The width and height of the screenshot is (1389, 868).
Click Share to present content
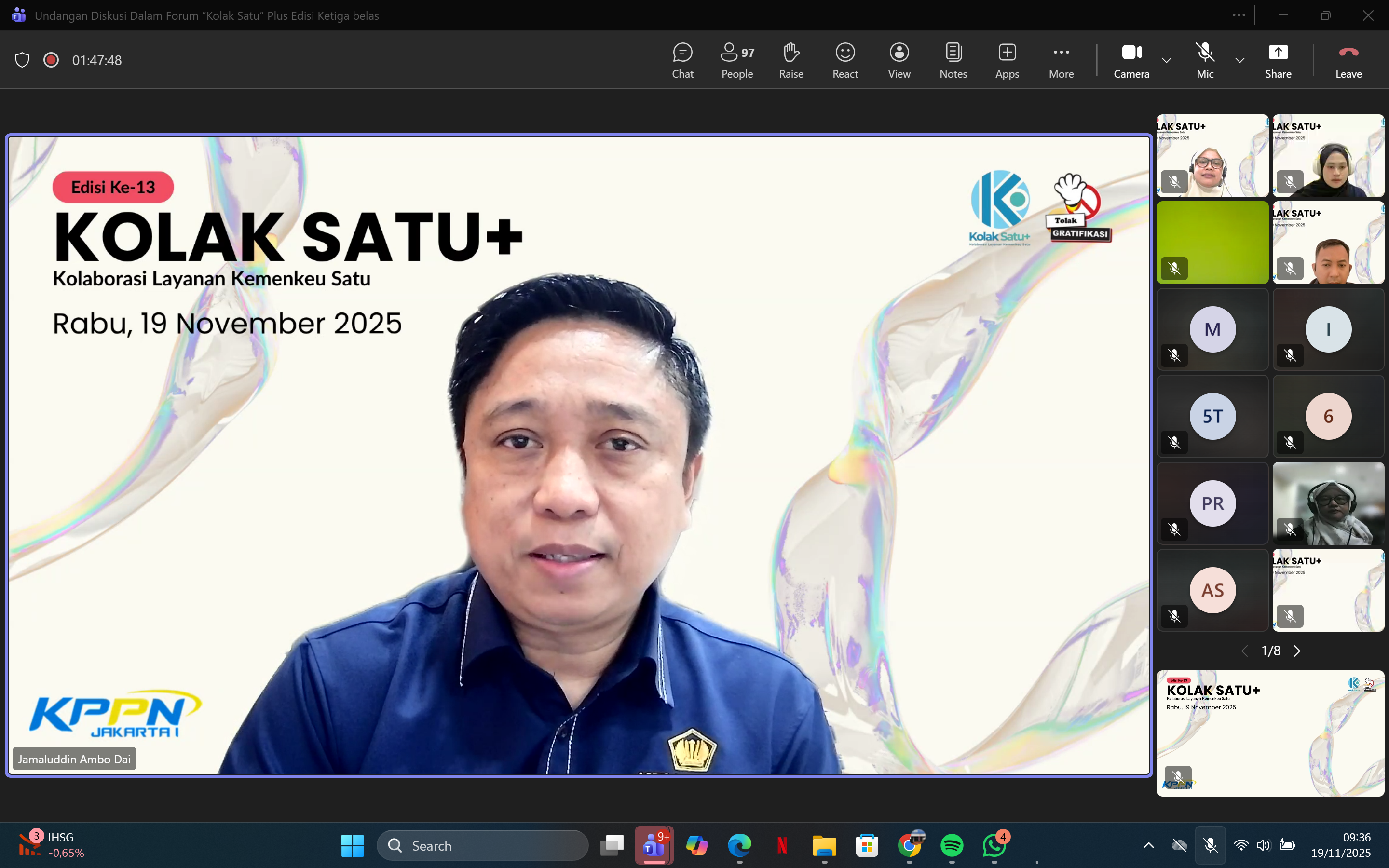1278,60
